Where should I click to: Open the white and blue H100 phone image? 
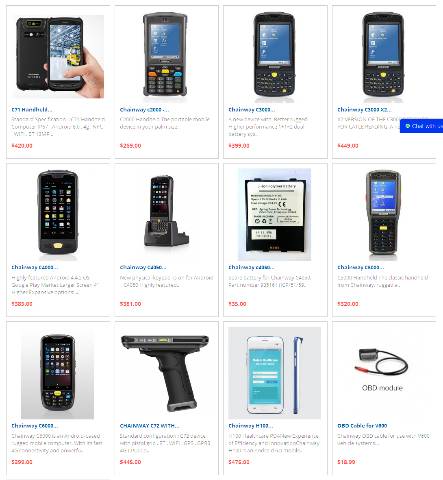click(274, 373)
